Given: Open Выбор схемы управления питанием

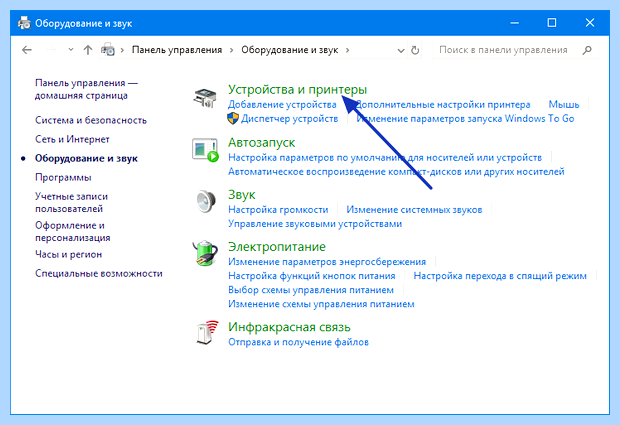Looking at the screenshot, I should tap(311, 290).
